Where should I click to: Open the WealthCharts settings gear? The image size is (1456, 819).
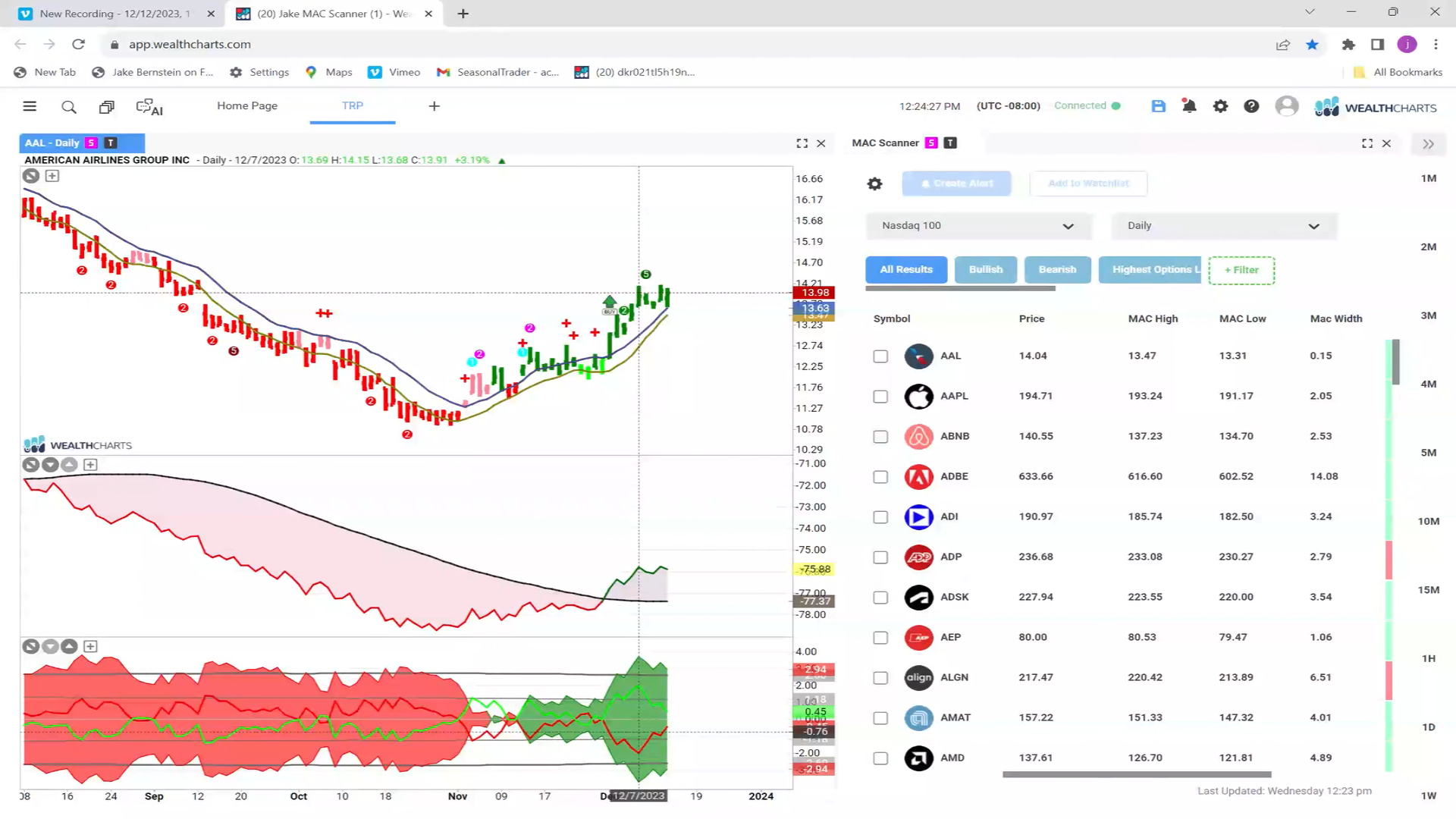point(1220,106)
